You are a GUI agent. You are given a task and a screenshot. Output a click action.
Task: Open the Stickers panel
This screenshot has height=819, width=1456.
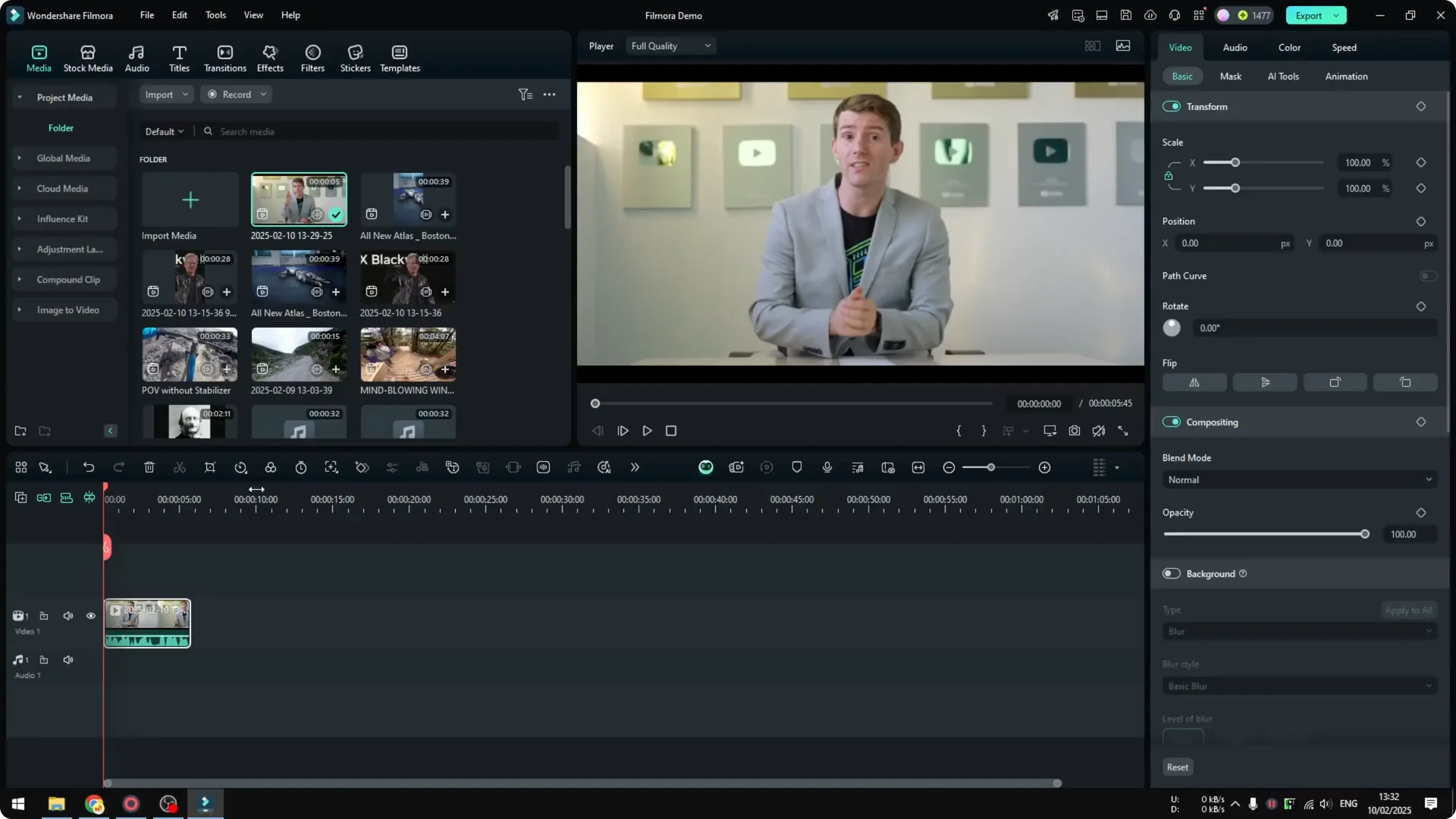point(354,57)
